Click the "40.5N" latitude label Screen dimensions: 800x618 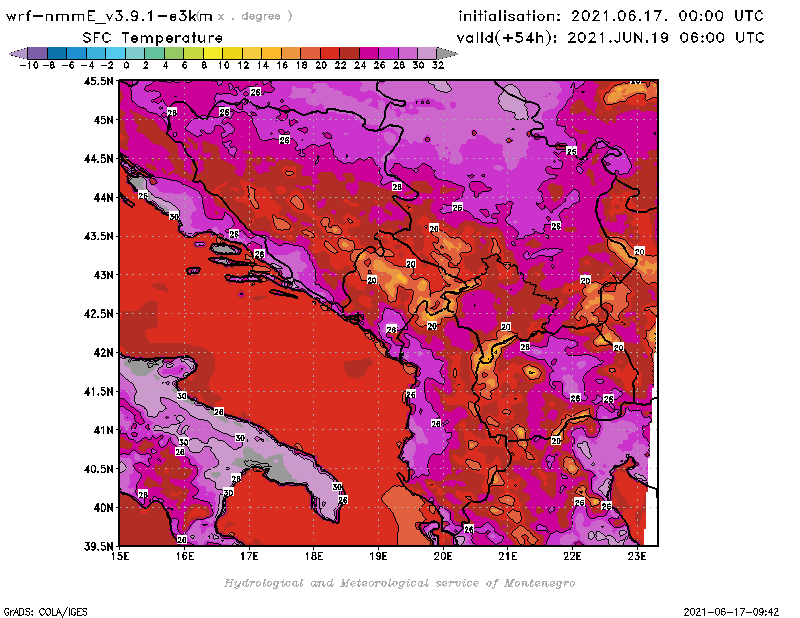click(98, 469)
